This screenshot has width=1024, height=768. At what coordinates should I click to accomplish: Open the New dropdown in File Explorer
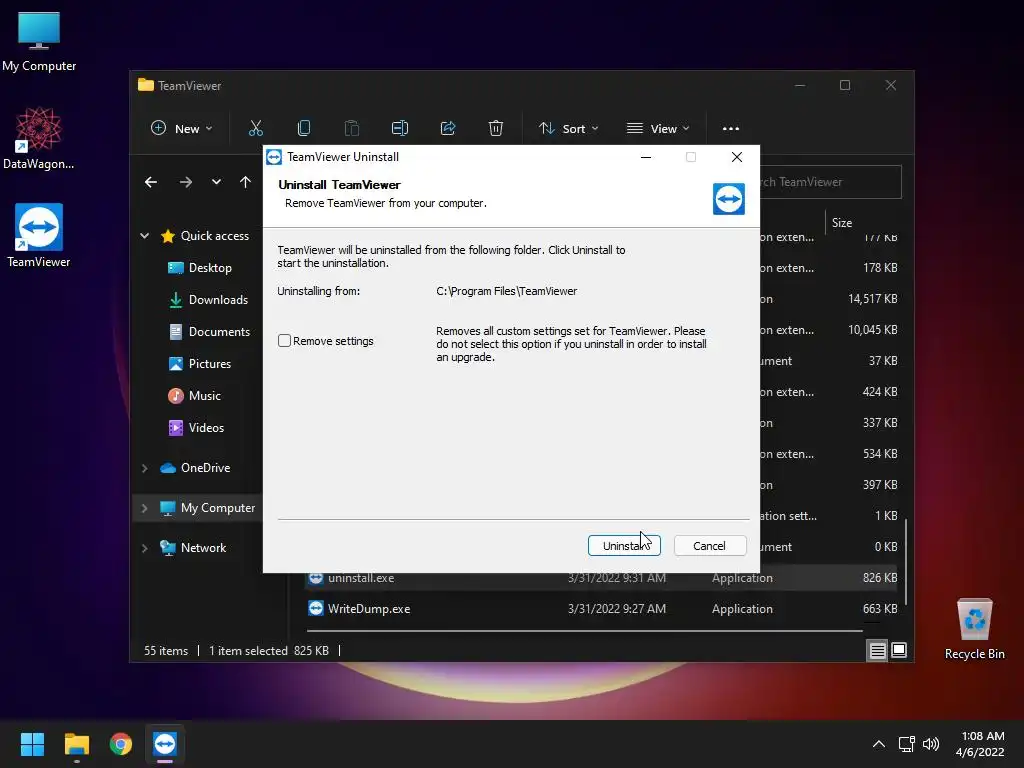tap(181, 128)
